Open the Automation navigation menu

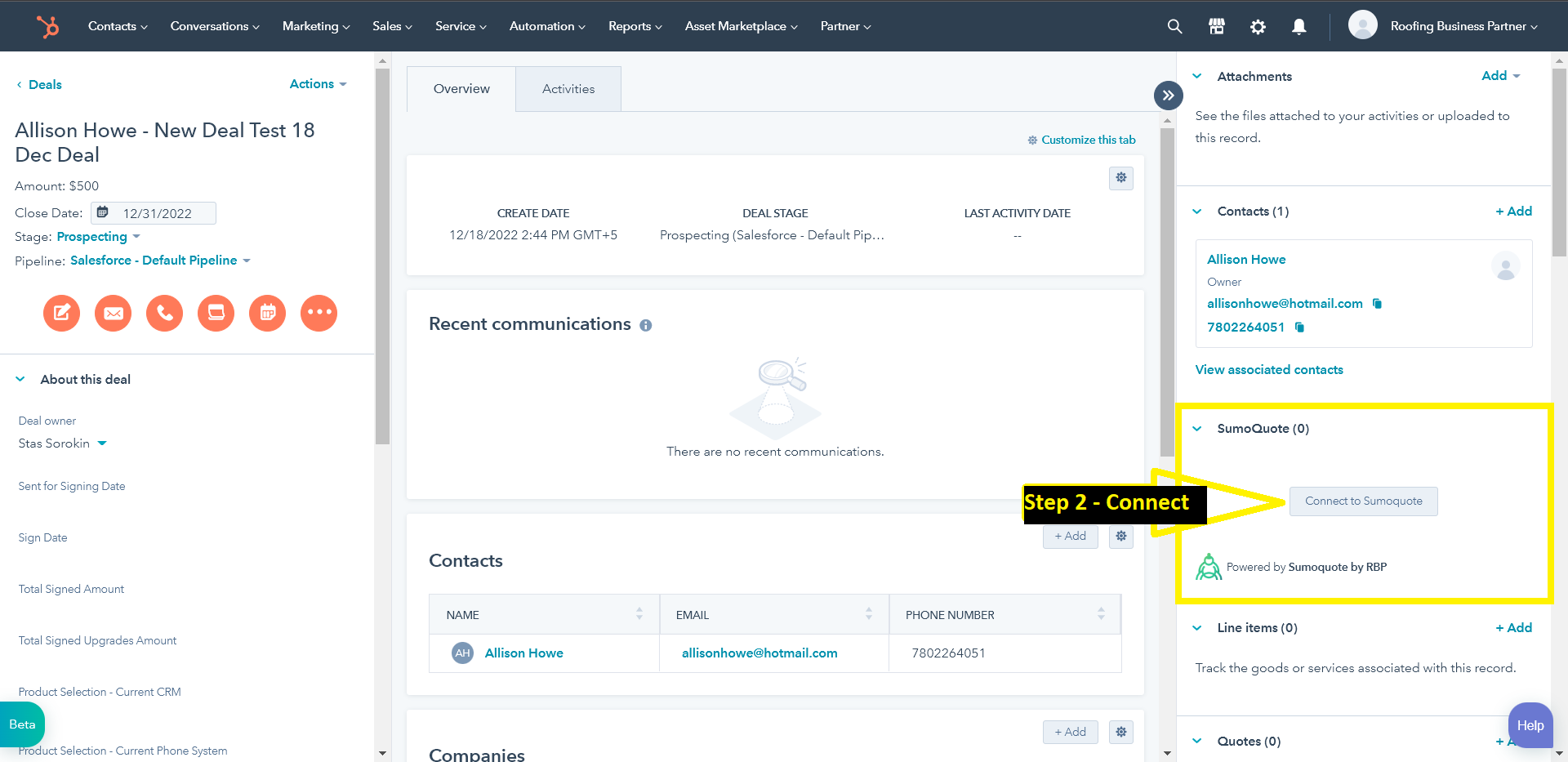[547, 26]
